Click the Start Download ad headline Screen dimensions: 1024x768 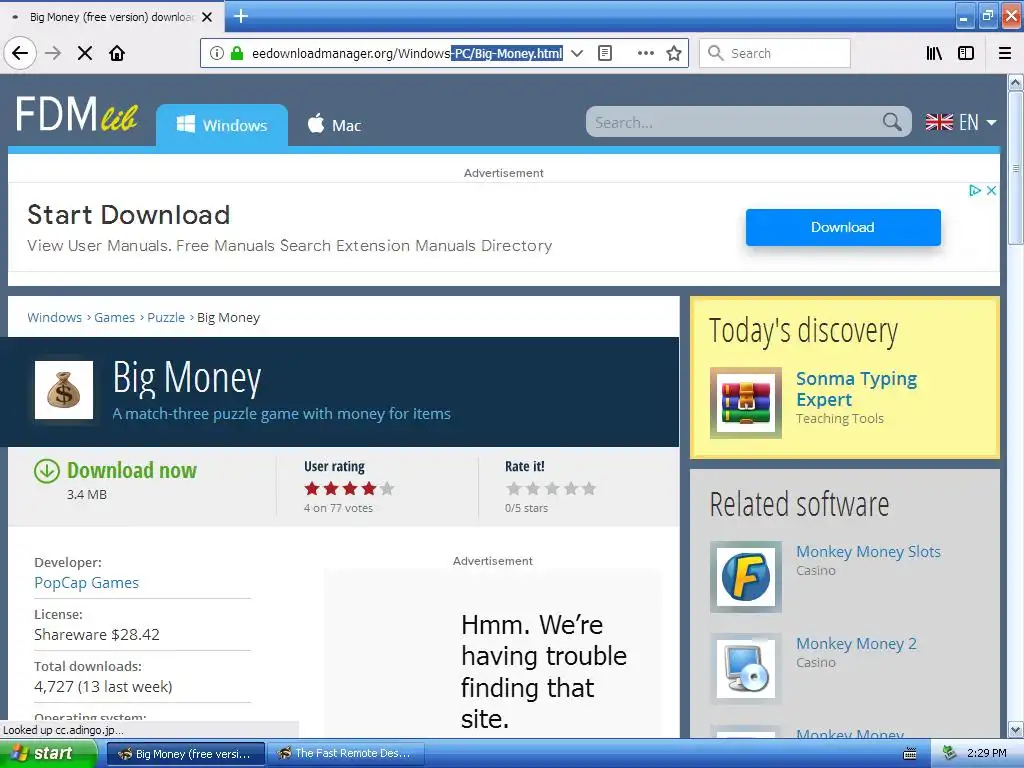tap(129, 215)
